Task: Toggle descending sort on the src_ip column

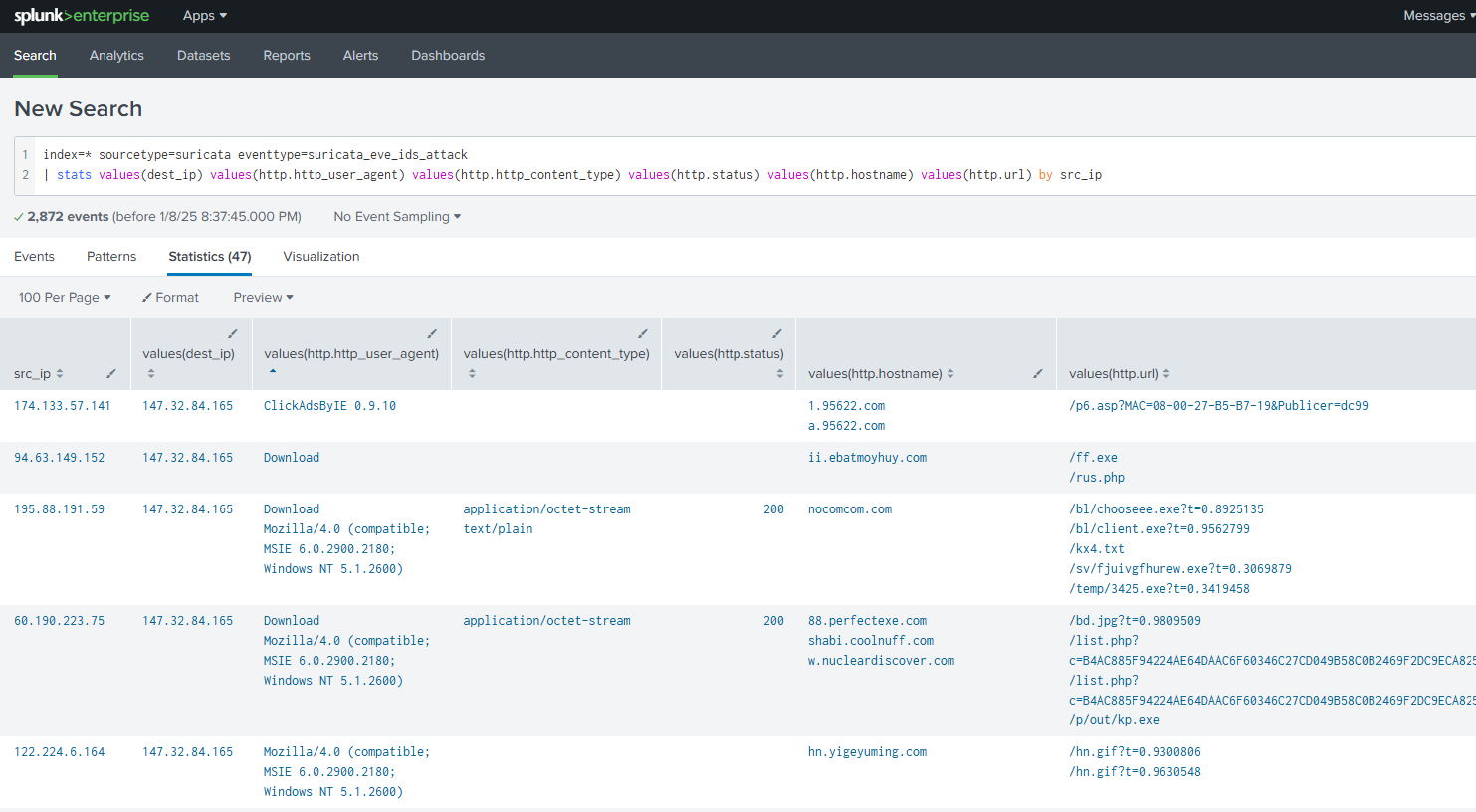Action: pos(62,373)
